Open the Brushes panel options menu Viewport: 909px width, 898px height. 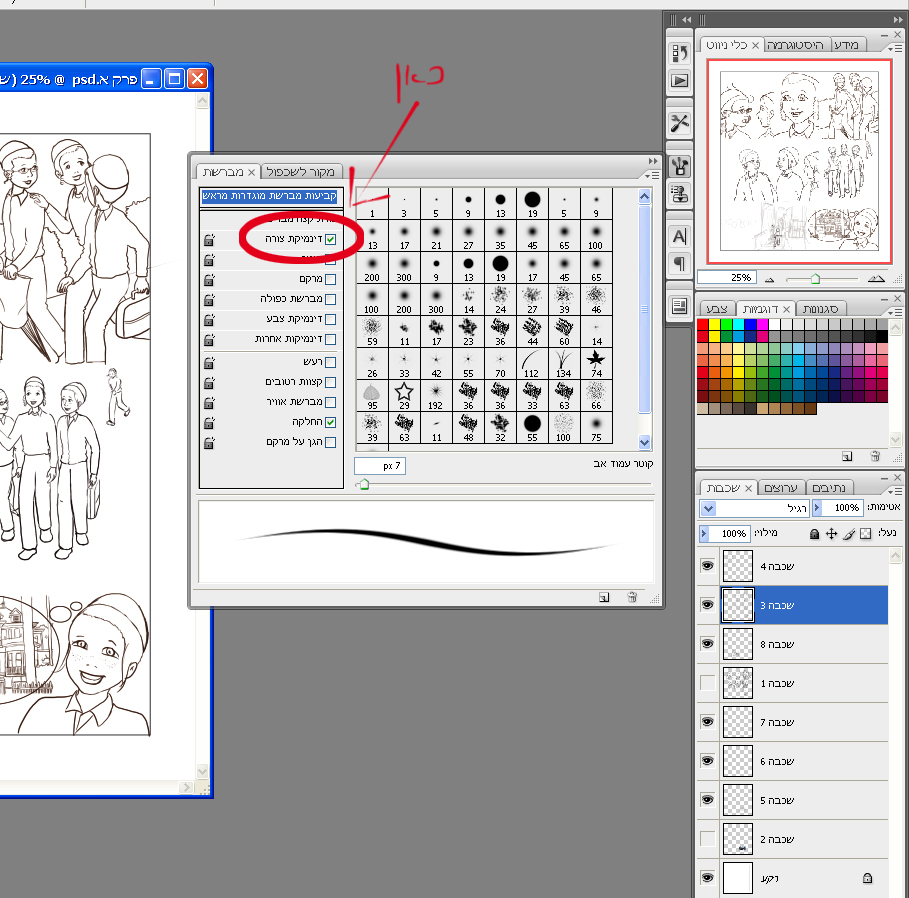tap(652, 174)
